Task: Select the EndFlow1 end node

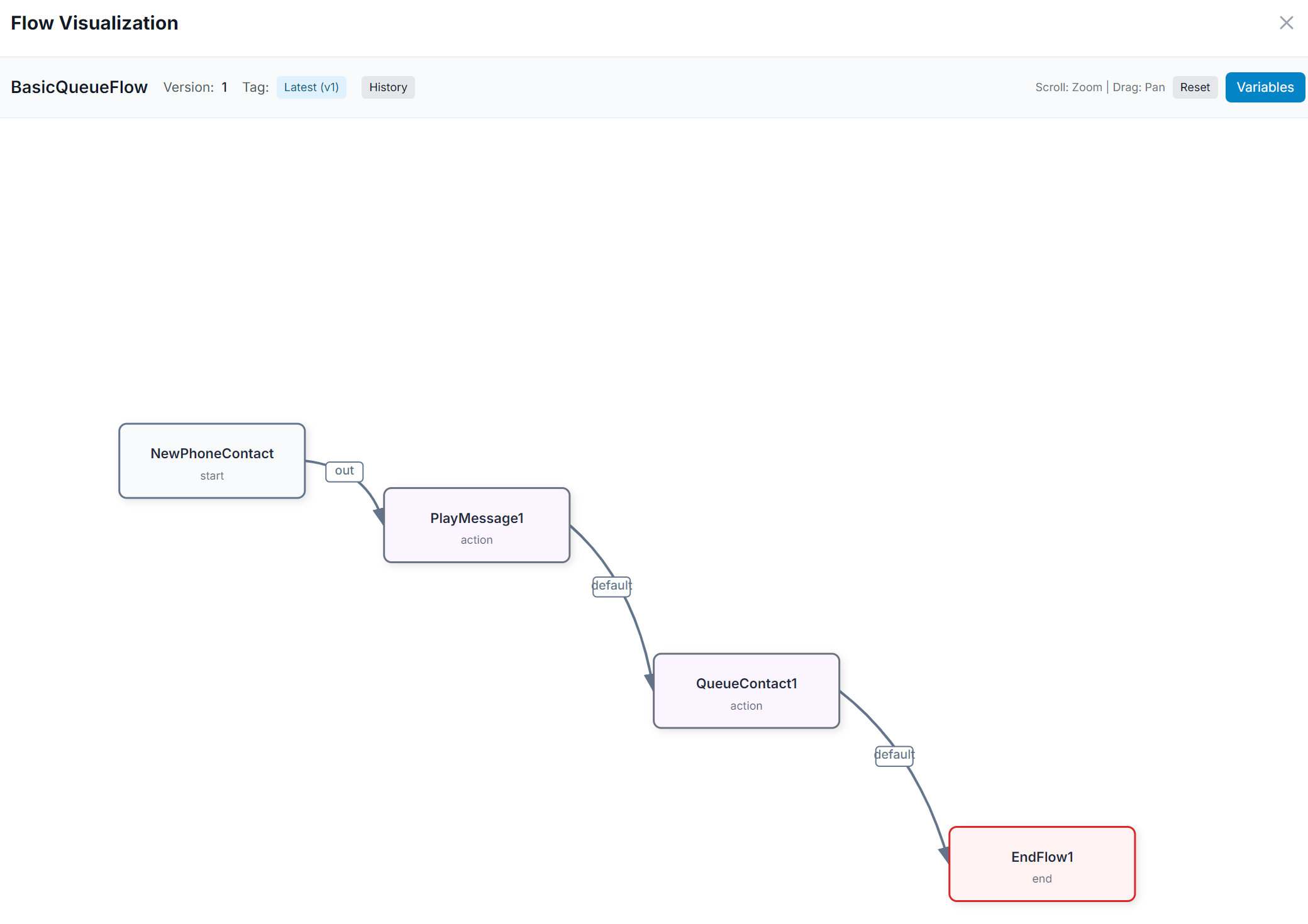Action: [1041, 864]
